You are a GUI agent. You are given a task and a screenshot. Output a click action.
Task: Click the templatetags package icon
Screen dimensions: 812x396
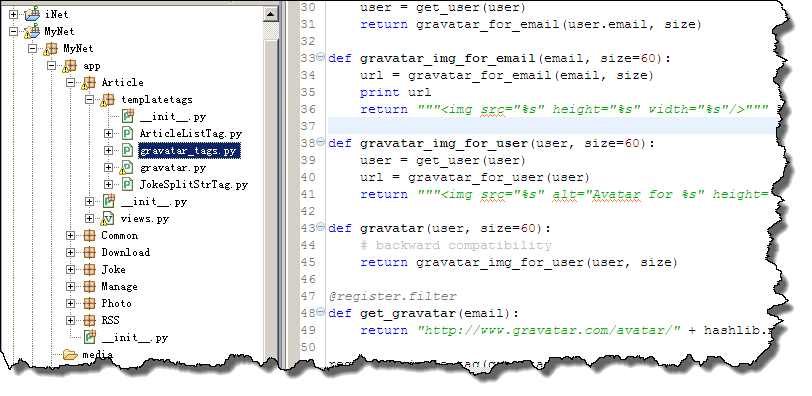[x=107, y=99]
